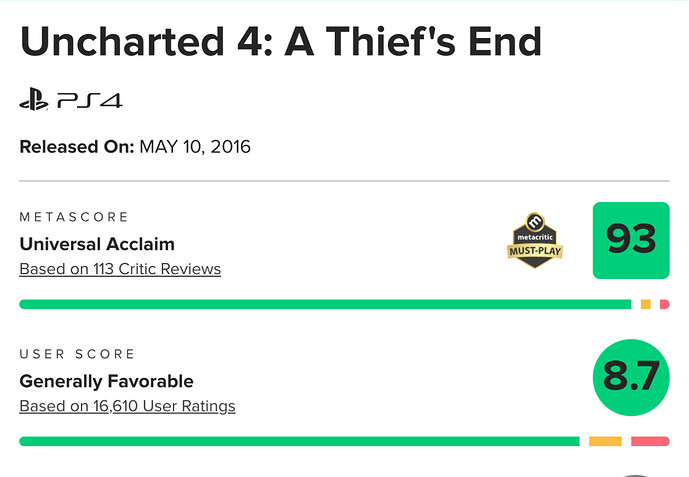The height and width of the screenshot is (477, 689).
Task: Click the Metacritic Must-Play badge
Action: pyautogui.click(x=535, y=240)
